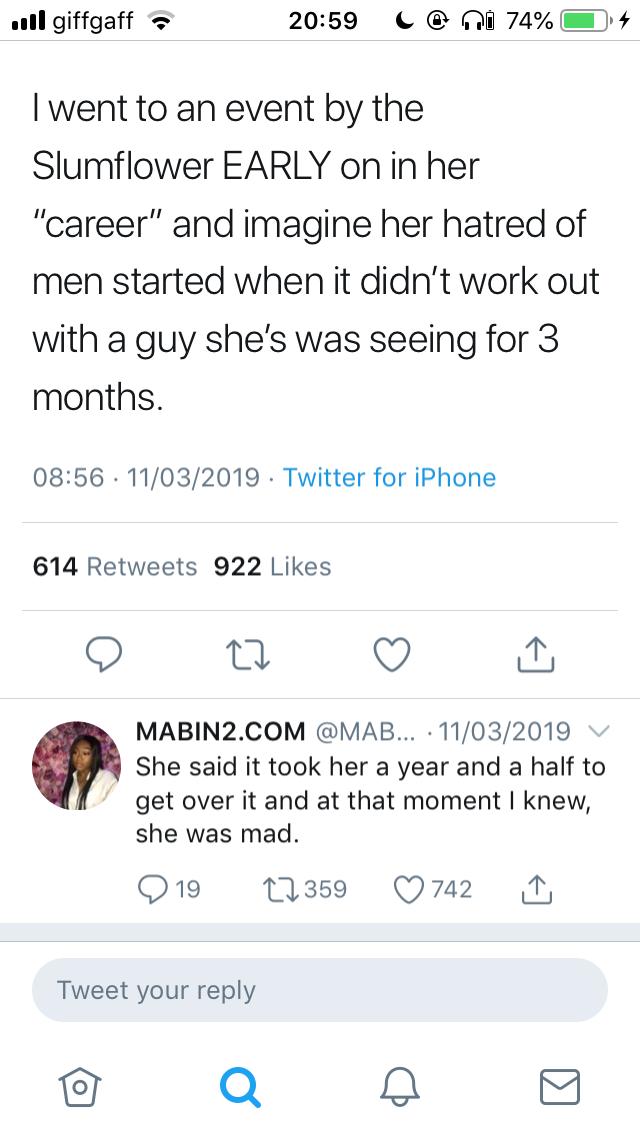Like the main Slumflower tweet
The height and width of the screenshot is (1136, 640).
pyautogui.click(x=391, y=654)
